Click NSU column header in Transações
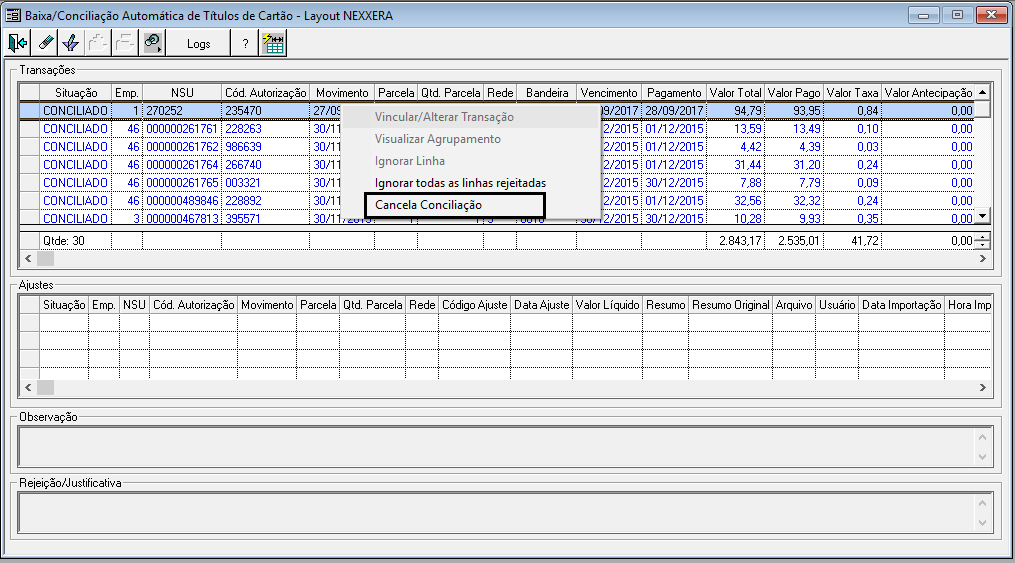Image resolution: width=1015 pixels, height=563 pixels. click(182, 93)
